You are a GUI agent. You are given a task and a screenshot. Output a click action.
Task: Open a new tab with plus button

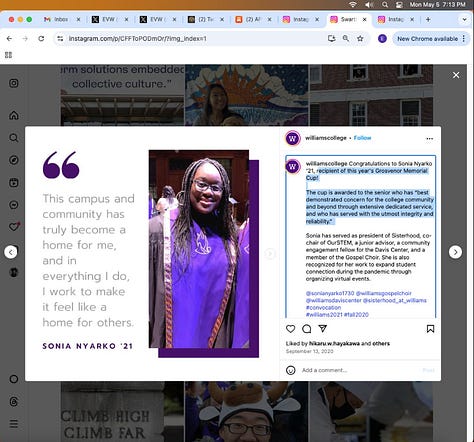tap(428, 20)
